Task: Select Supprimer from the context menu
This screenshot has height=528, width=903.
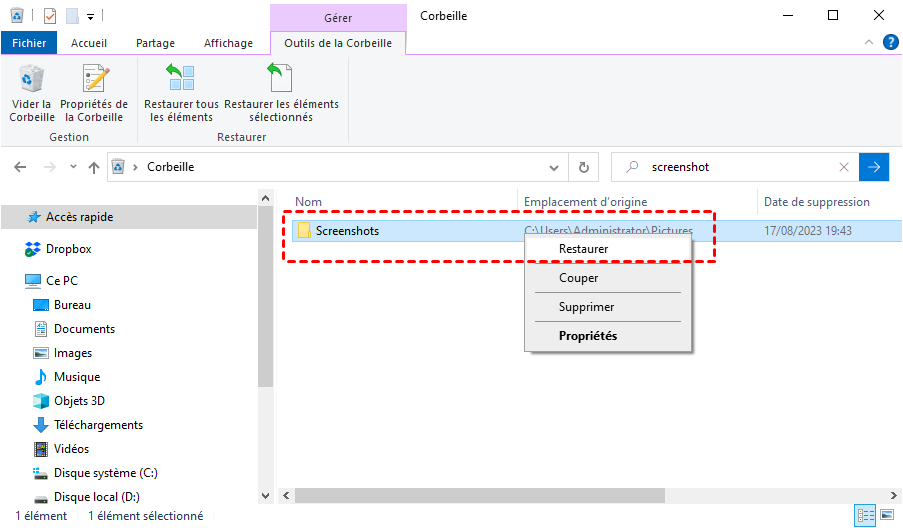Action: point(586,307)
